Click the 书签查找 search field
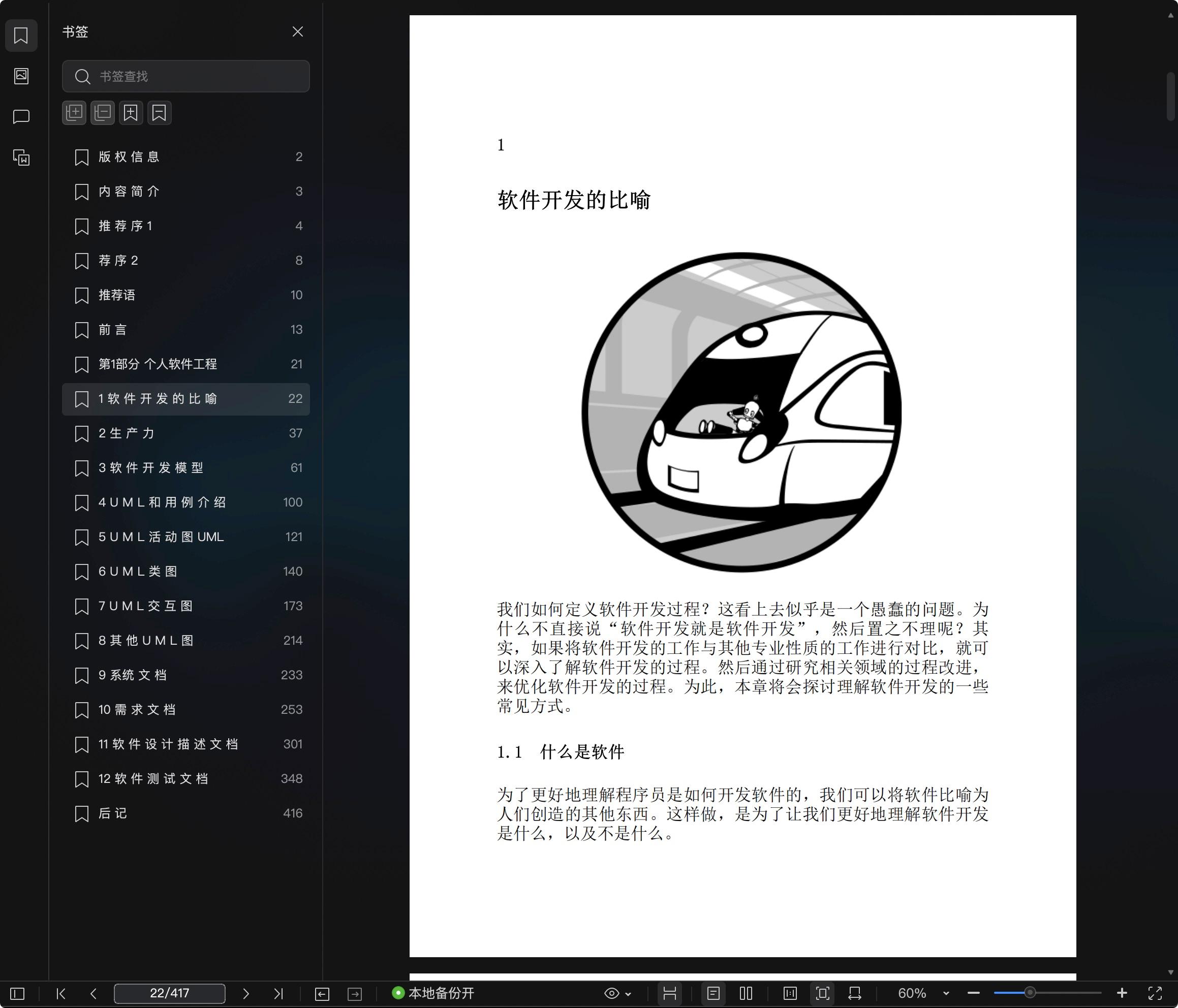The width and height of the screenshot is (1178, 1008). pyautogui.click(x=186, y=76)
